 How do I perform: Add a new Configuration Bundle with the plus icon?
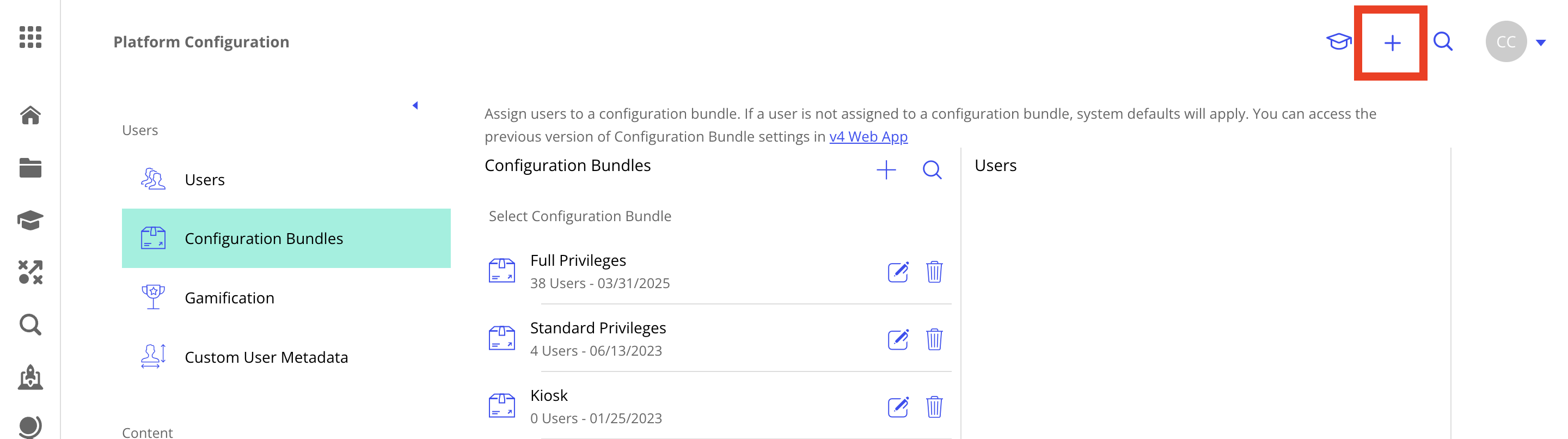(887, 170)
